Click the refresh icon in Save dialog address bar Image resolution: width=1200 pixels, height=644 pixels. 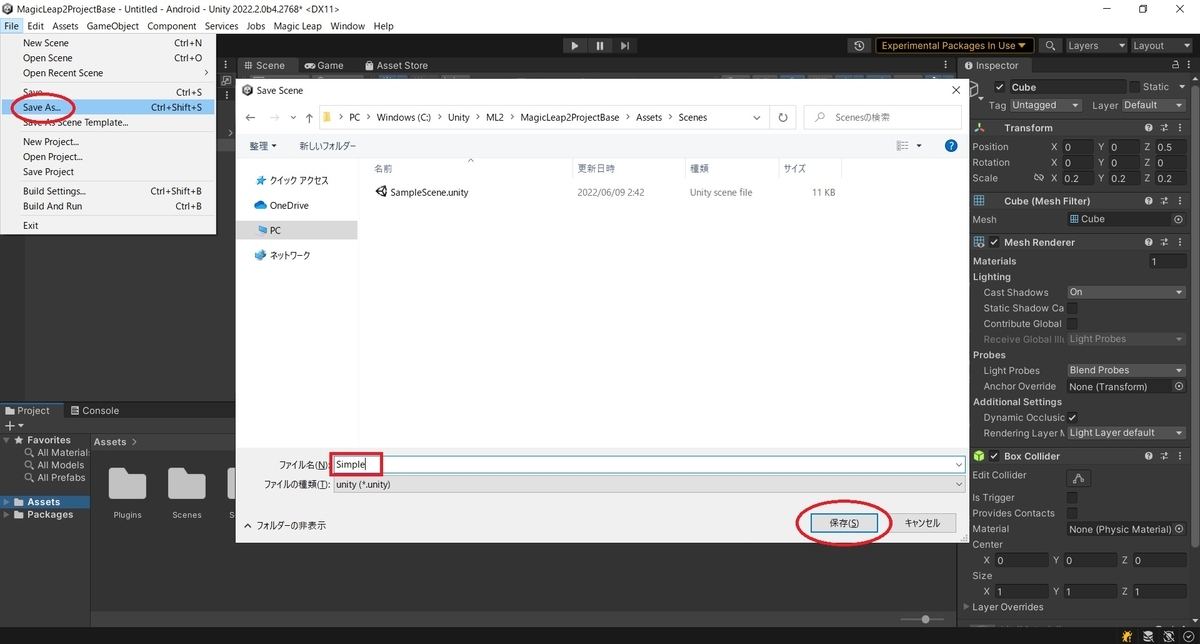783,117
